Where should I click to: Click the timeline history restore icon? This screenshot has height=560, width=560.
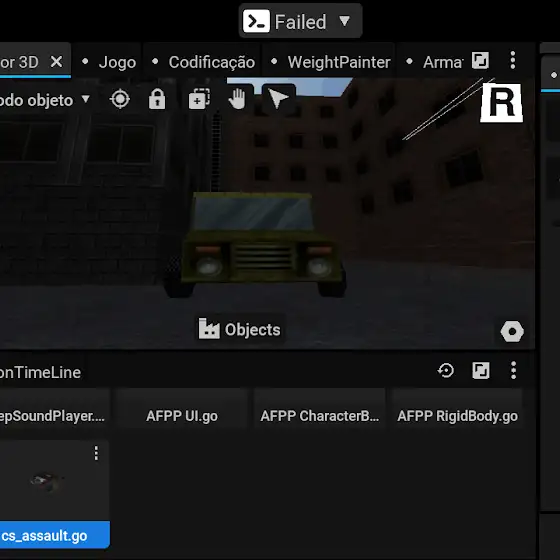tap(446, 370)
